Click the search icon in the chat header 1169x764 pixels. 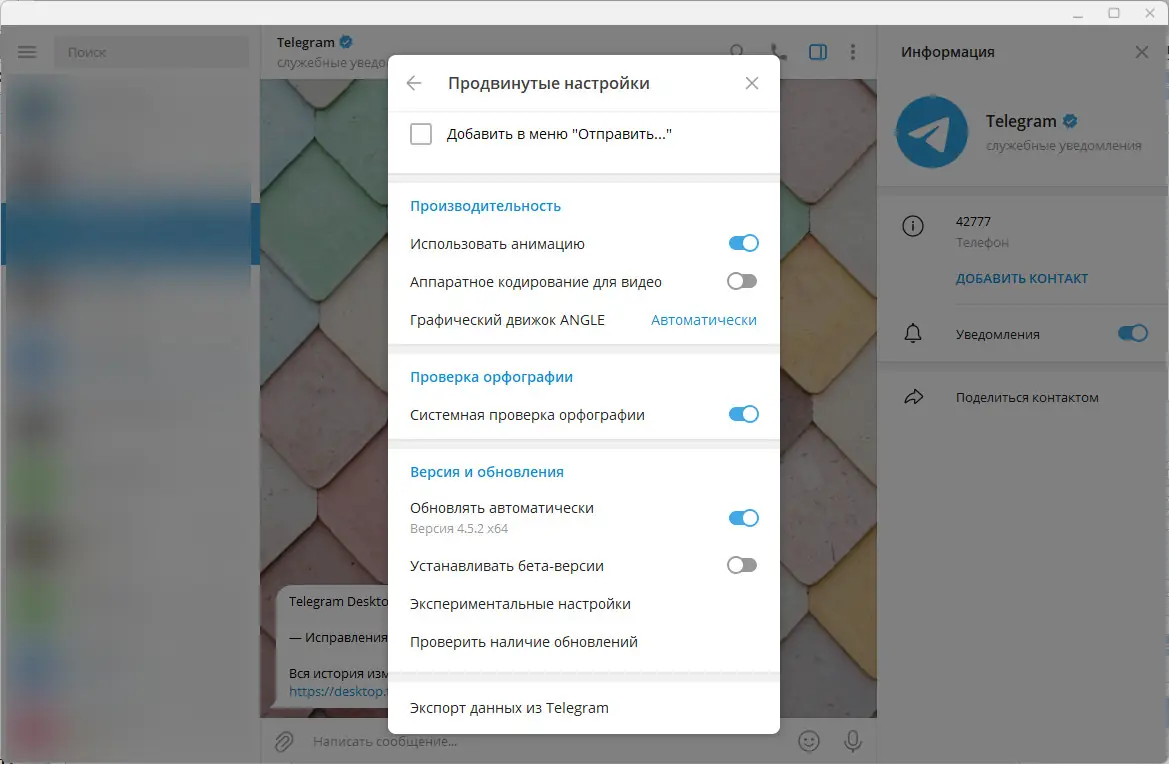click(x=737, y=51)
